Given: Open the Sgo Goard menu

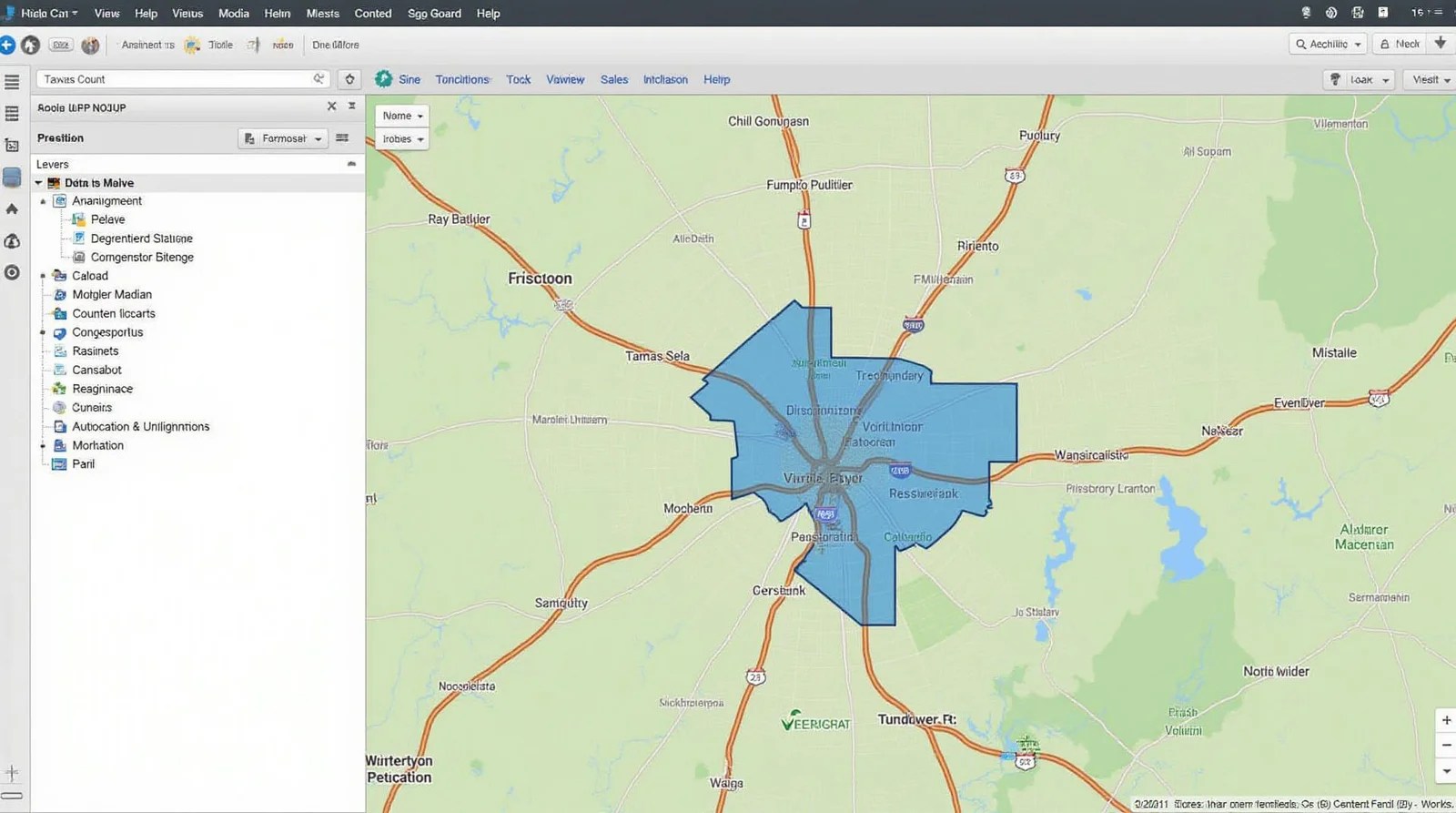Looking at the screenshot, I should pos(434,13).
